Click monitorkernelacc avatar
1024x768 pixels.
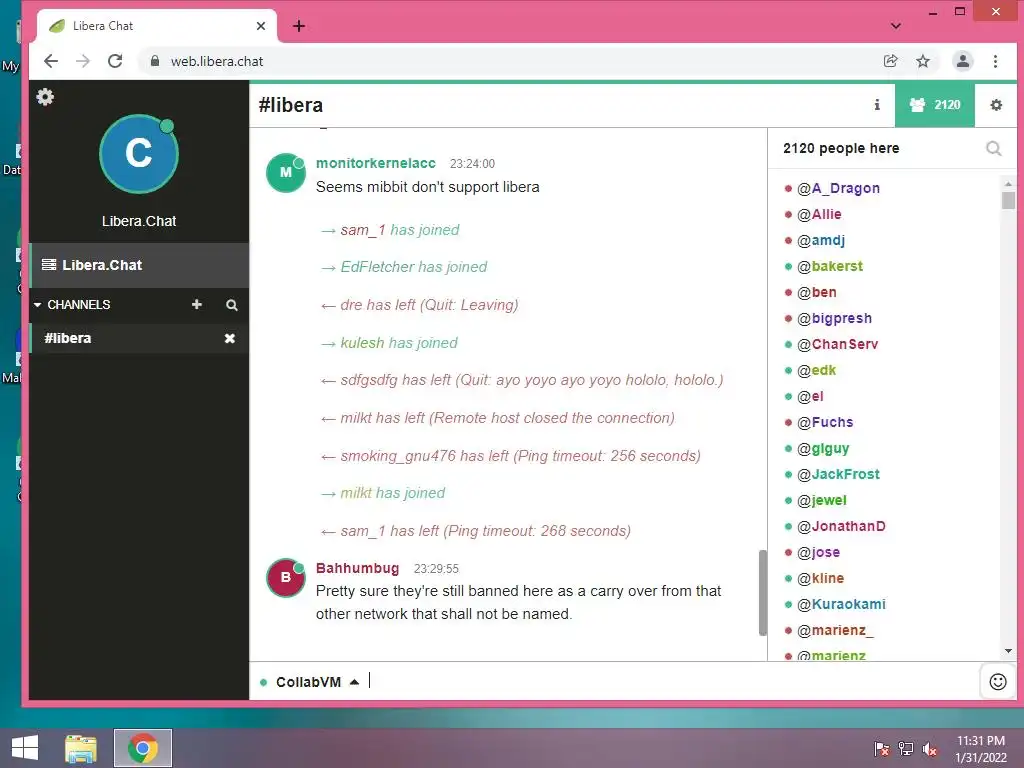click(285, 173)
